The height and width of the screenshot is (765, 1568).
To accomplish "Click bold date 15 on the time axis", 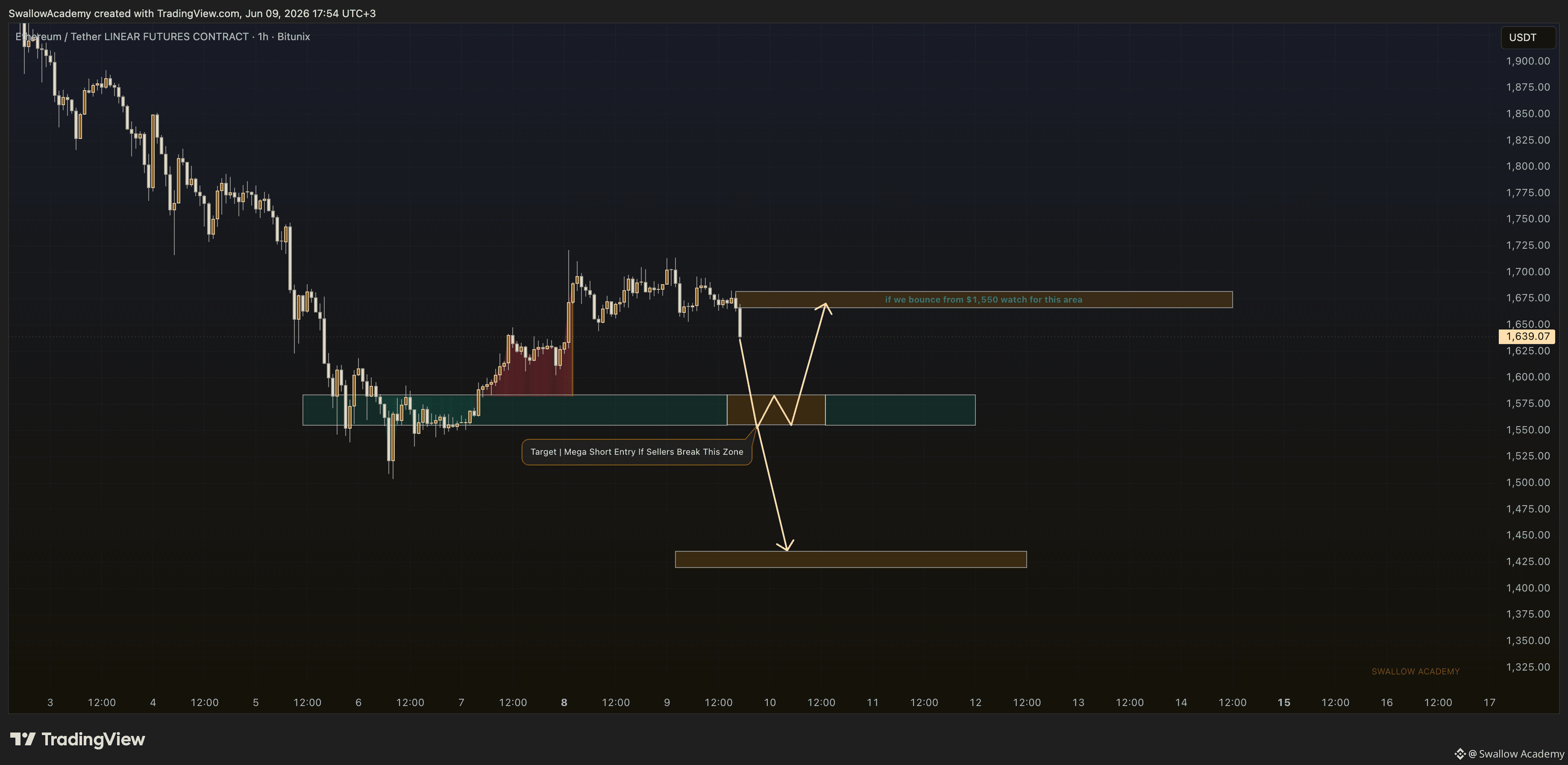I will (1284, 702).
